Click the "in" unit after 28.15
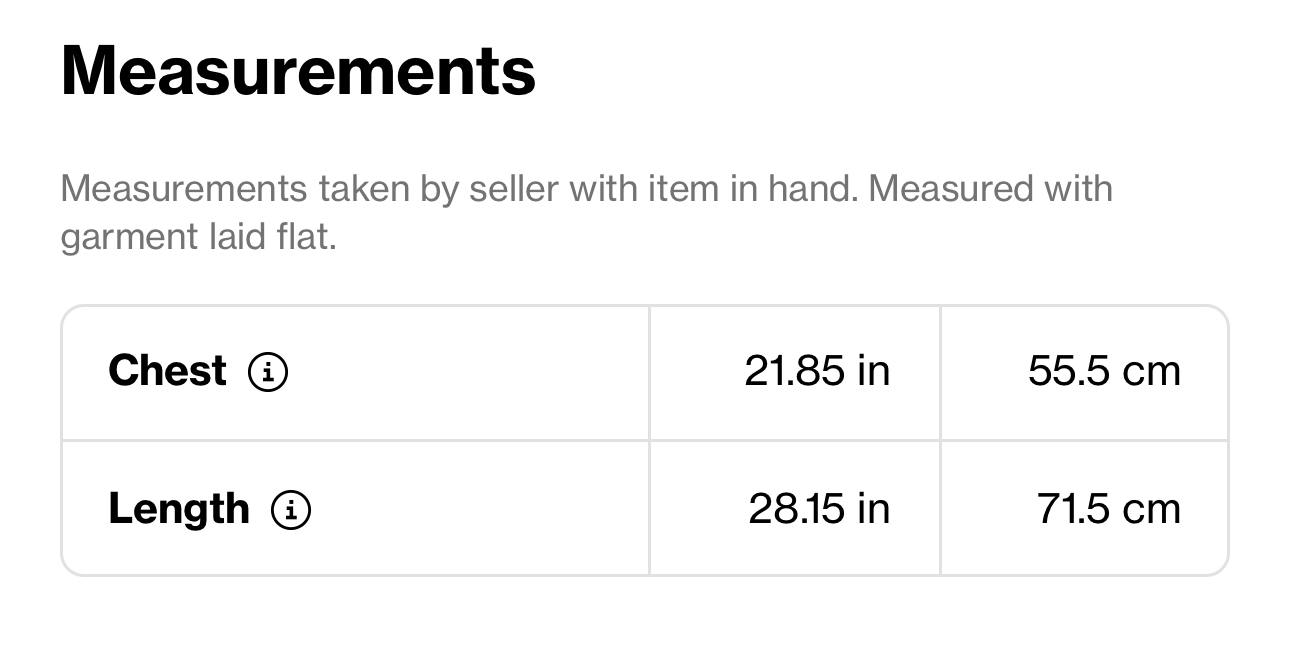 coord(873,509)
